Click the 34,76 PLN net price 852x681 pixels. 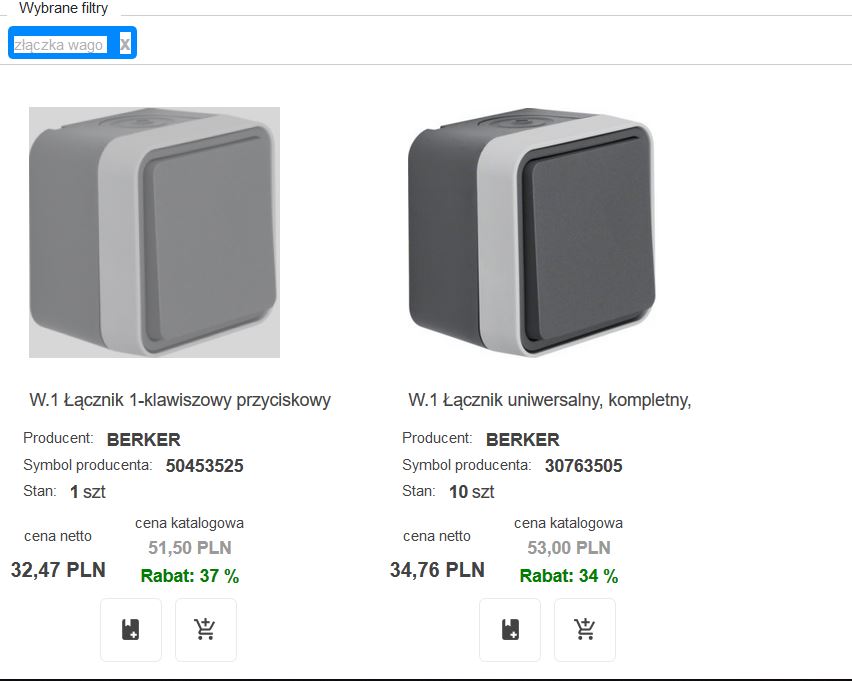coord(437,570)
